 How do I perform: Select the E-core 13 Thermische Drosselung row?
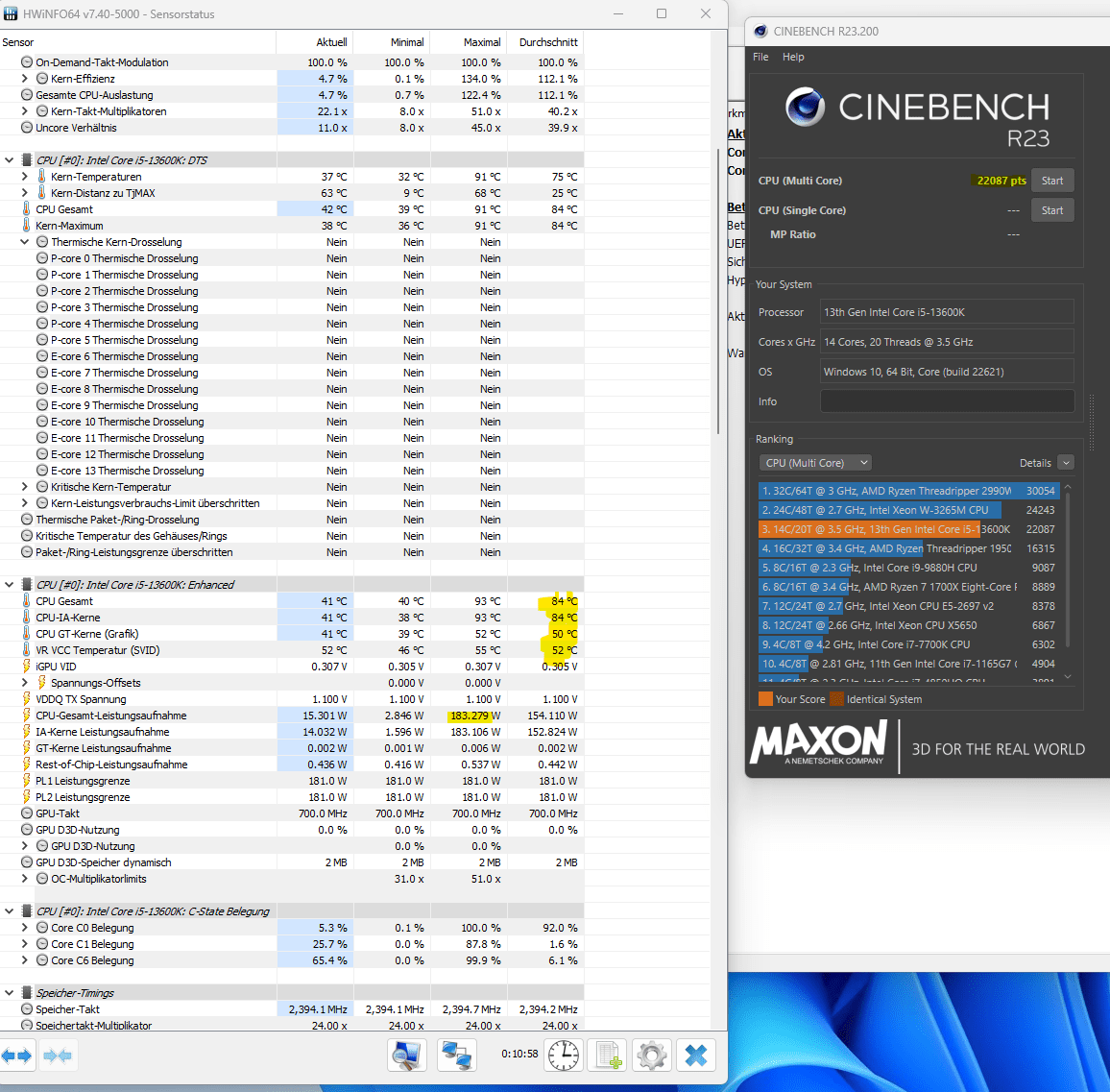coord(292,471)
